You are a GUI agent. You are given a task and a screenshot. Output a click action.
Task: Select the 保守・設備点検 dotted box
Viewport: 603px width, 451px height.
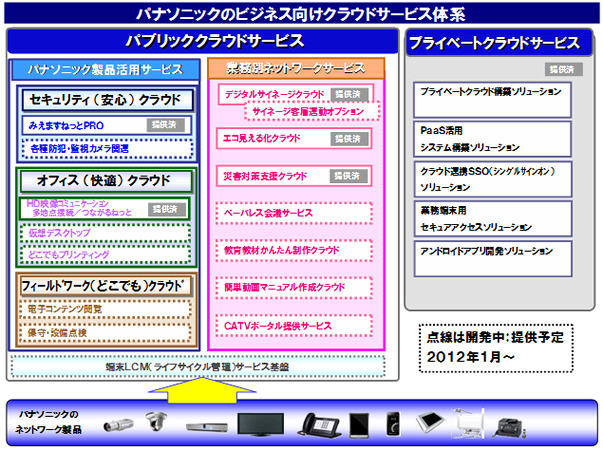(x=105, y=333)
